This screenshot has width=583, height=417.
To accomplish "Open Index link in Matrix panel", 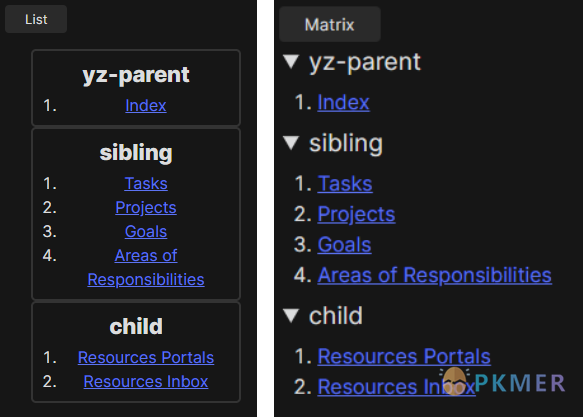I will 343,102.
